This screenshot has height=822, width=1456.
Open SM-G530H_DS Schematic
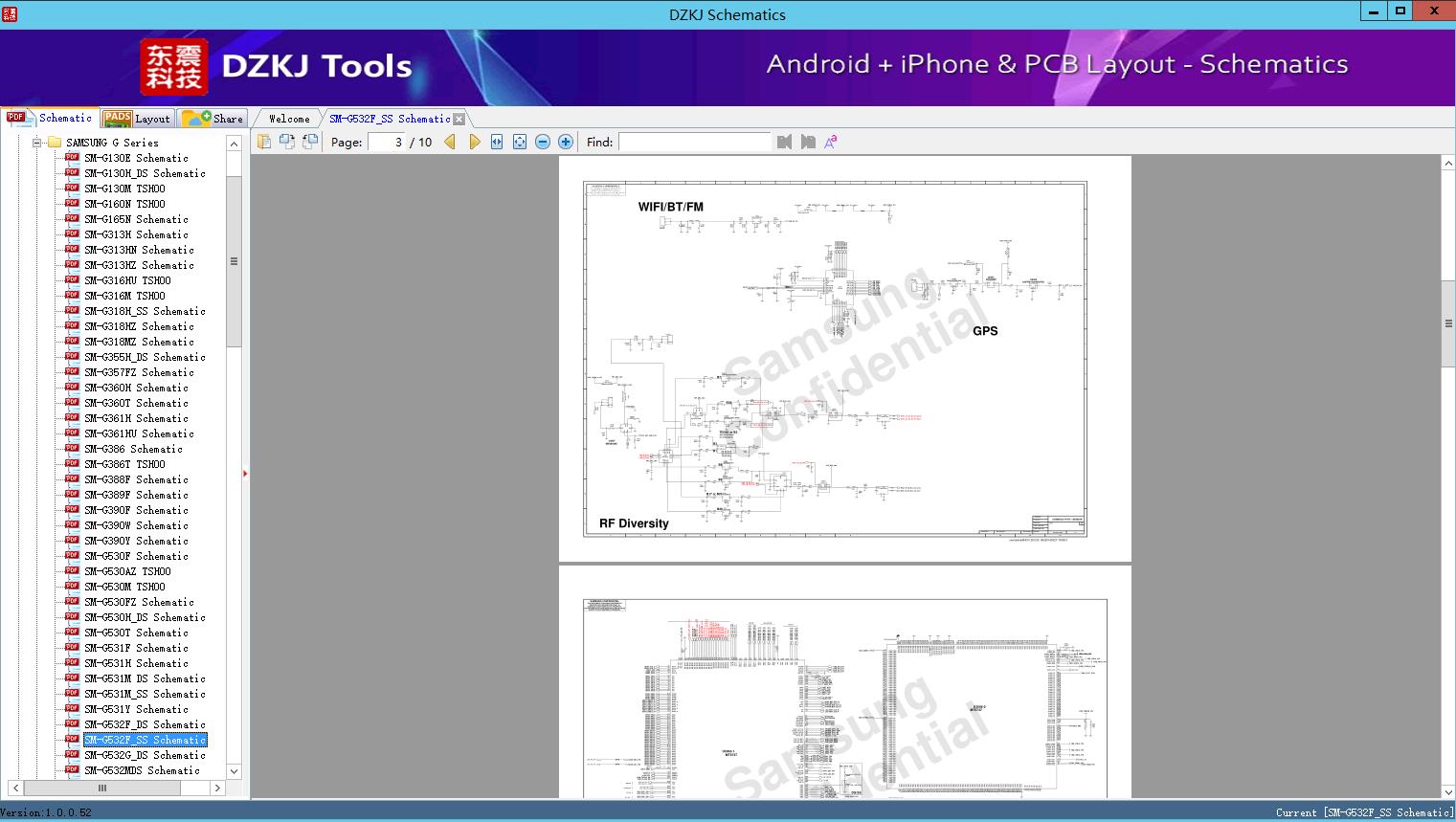click(145, 617)
